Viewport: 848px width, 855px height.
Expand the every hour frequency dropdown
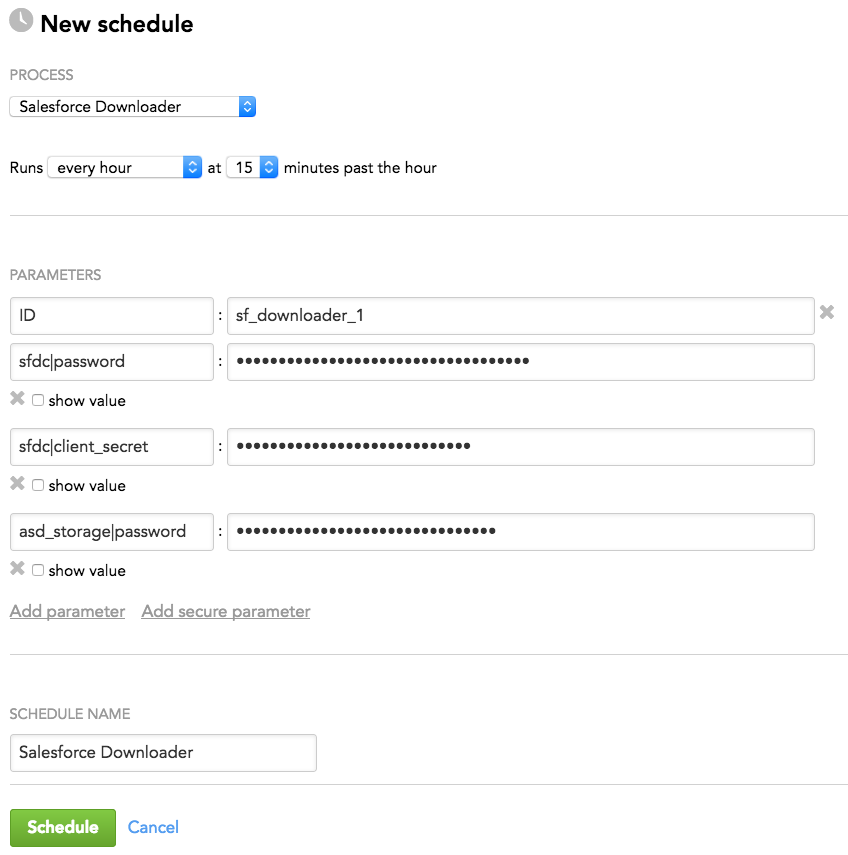[124, 167]
